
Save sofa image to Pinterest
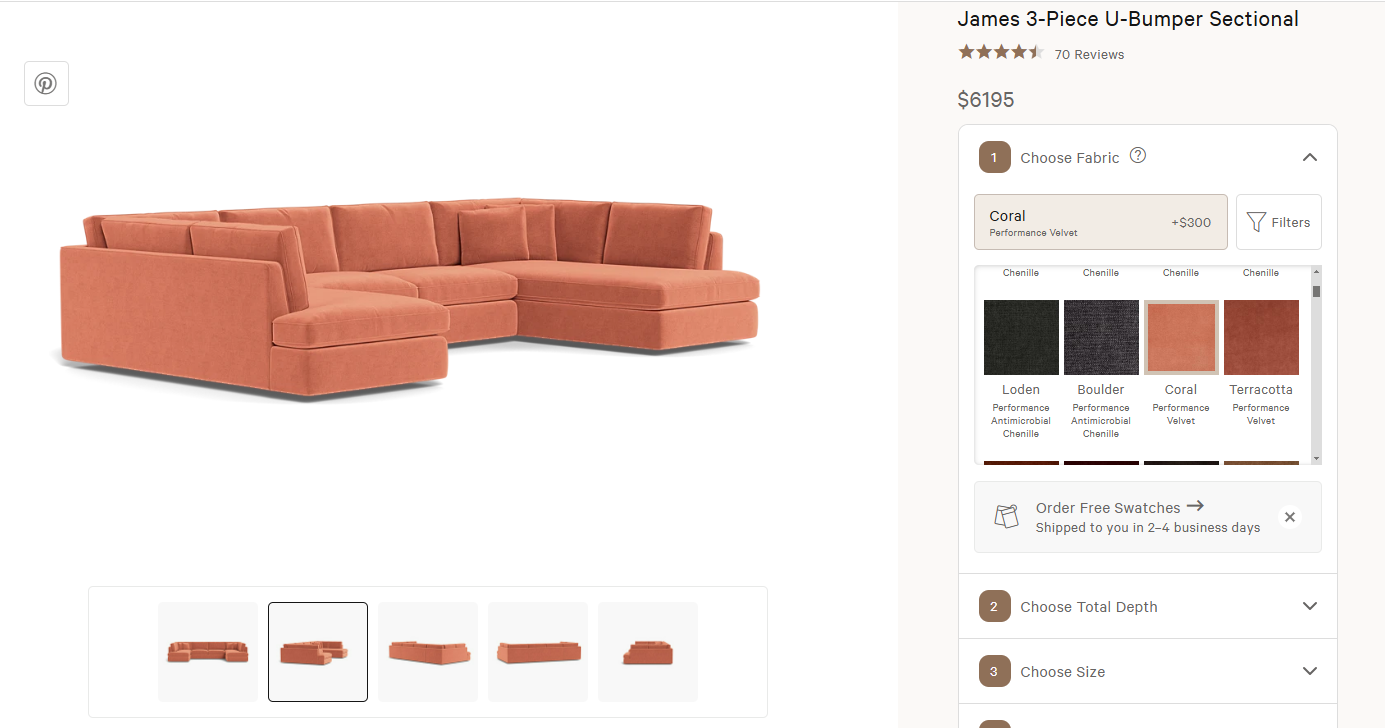pyautogui.click(x=46, y=83)
